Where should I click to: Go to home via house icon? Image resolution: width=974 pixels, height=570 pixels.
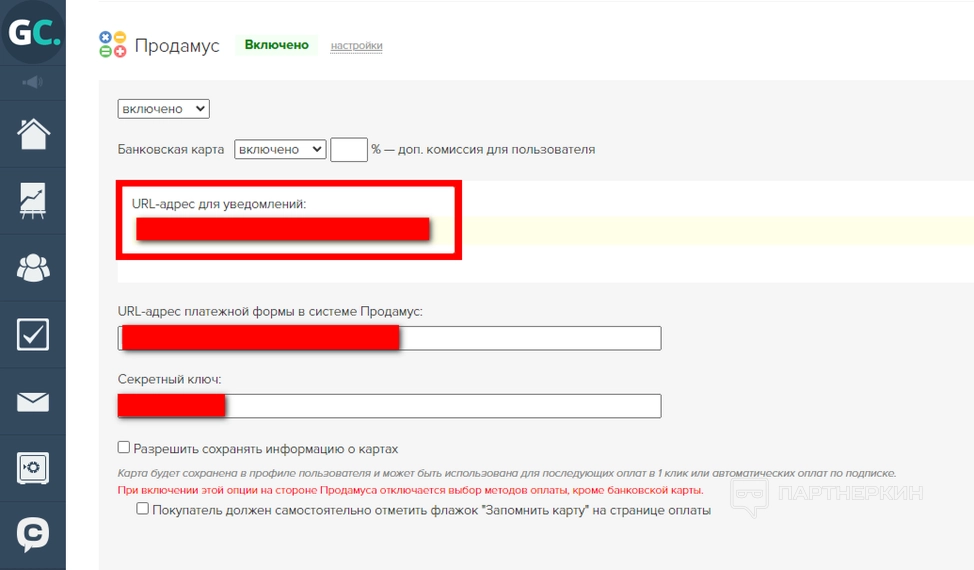pyautogui.click(x=33, y=133)
